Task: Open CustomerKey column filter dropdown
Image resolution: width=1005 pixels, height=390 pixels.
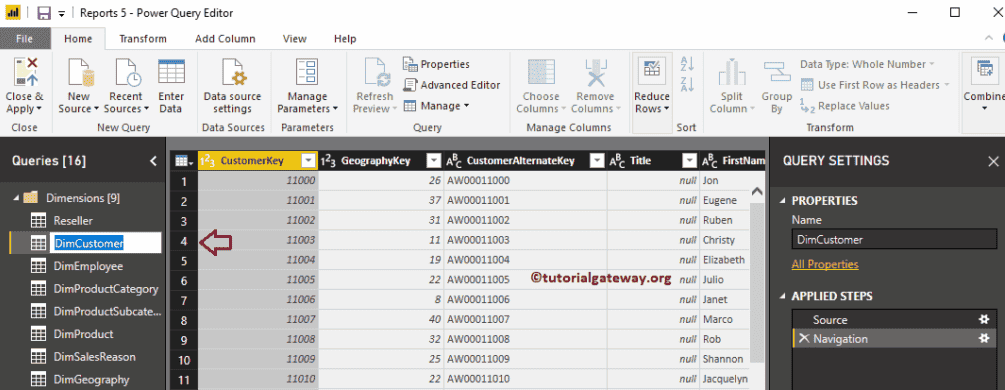Action: (x=309, y=161)
